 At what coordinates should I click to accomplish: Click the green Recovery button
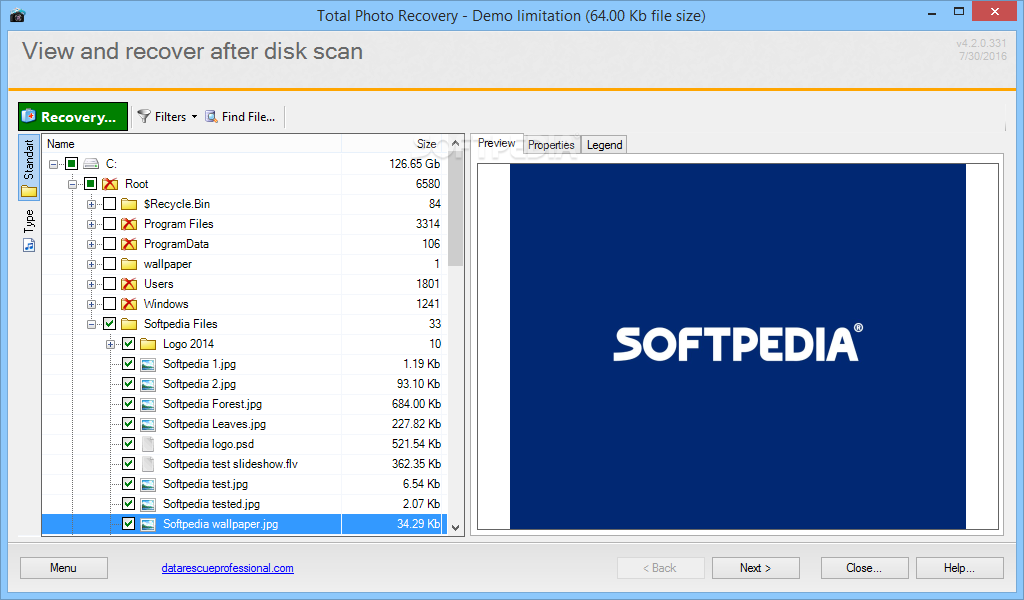point(73,117)
